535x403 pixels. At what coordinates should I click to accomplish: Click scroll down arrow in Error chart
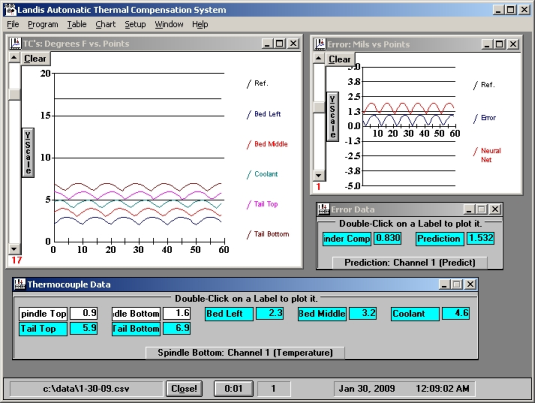(x=318, y=175)
